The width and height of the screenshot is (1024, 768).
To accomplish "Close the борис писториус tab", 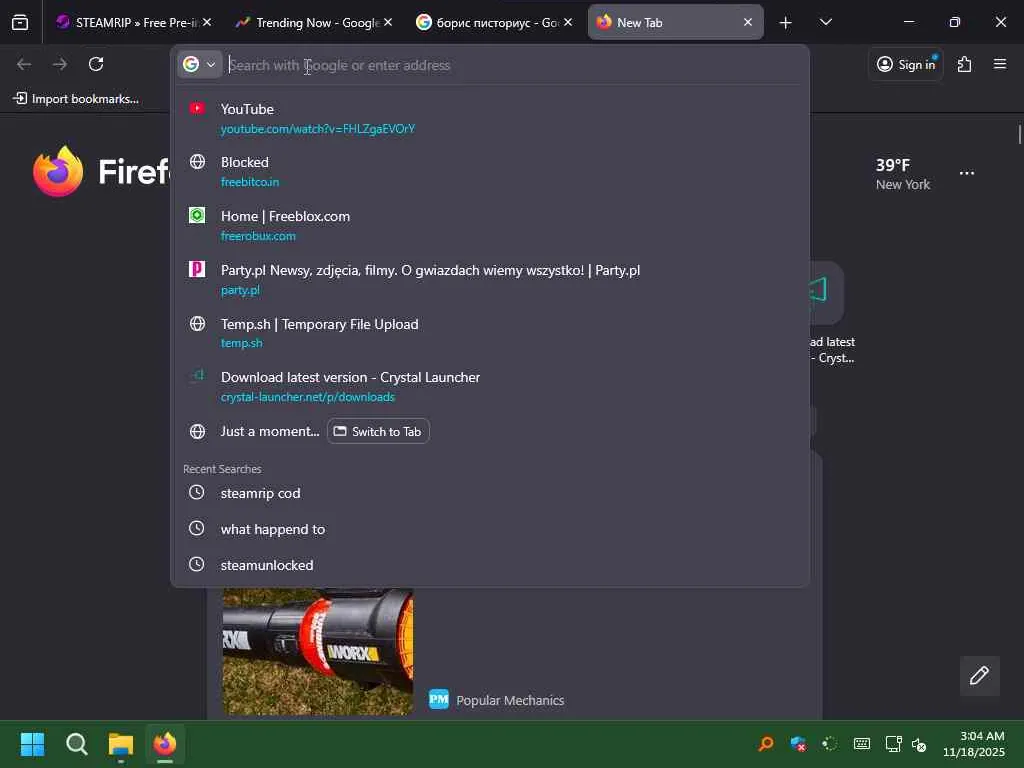I will pyautogui.click(x=568, y=22).
